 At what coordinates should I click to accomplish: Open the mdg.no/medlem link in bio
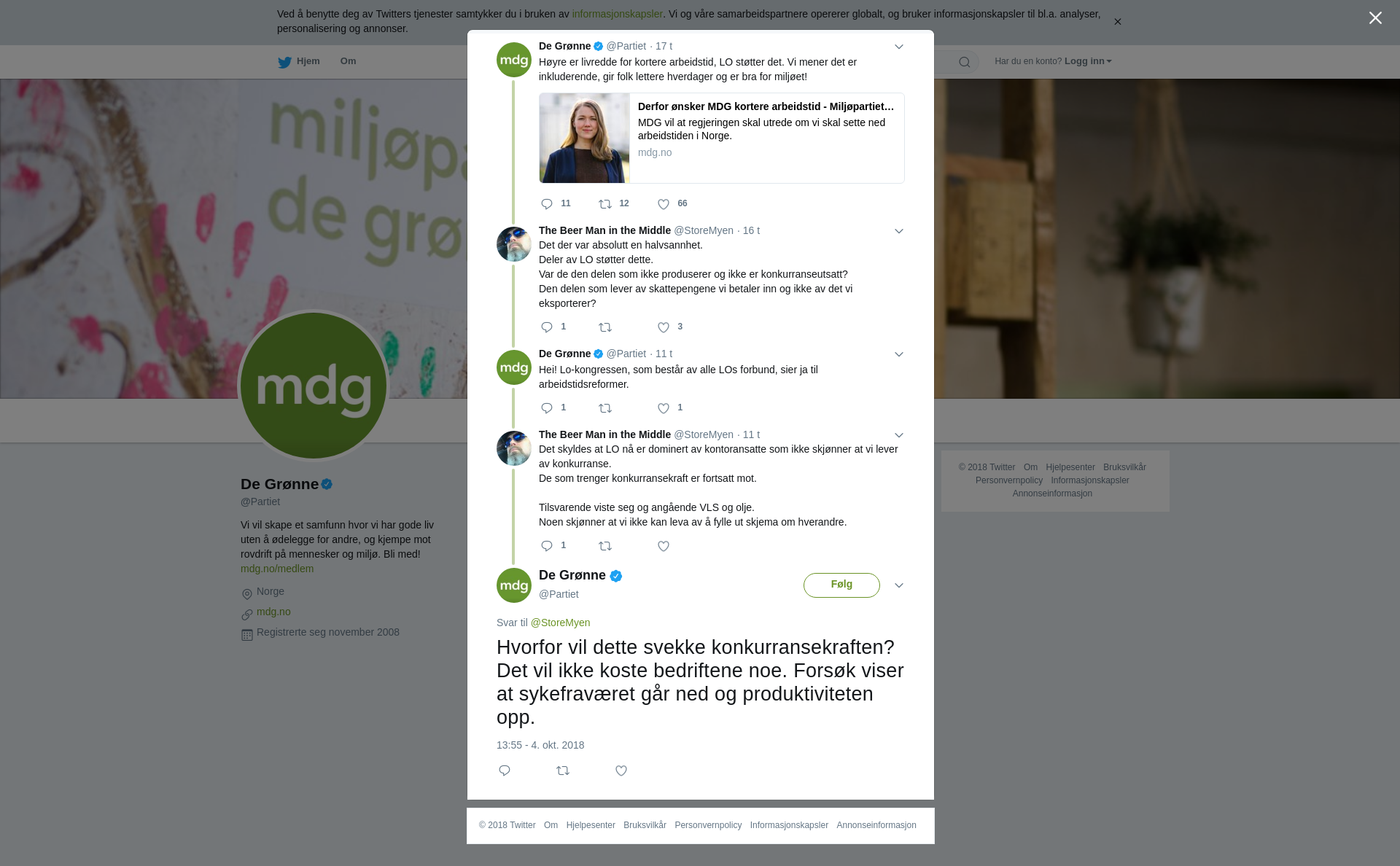pos(277,569)
